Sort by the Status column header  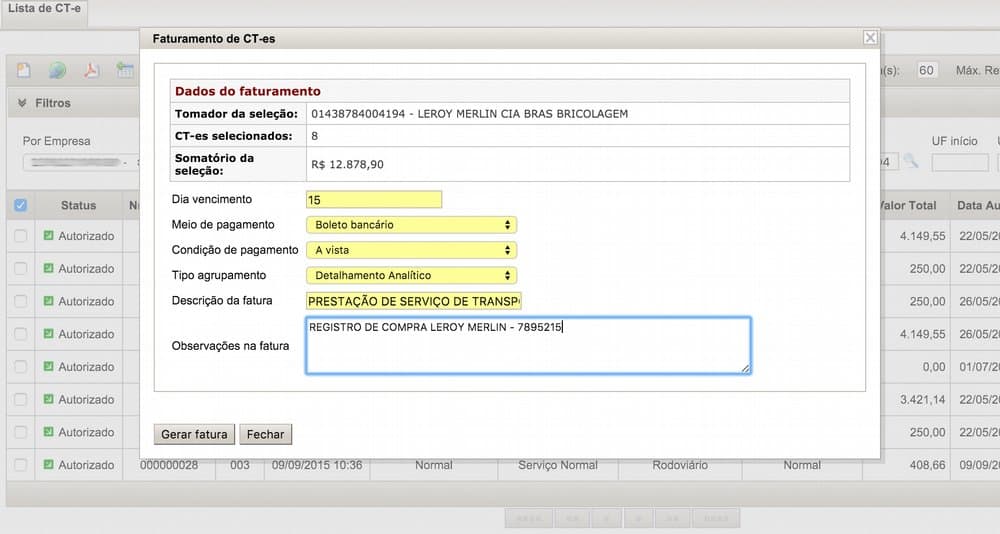point(78,205)
